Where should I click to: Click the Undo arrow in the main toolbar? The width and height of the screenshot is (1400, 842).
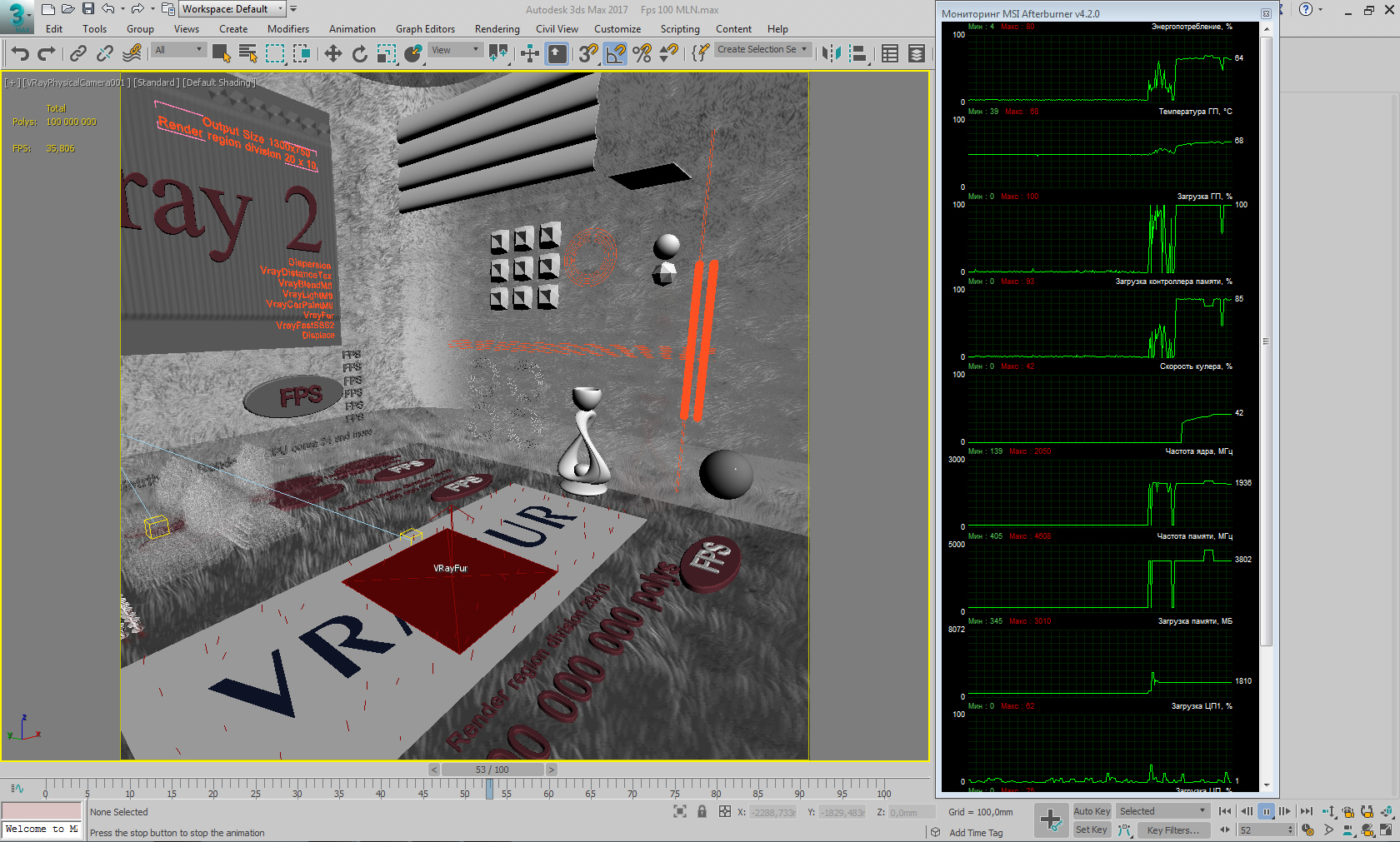[20, 54]
